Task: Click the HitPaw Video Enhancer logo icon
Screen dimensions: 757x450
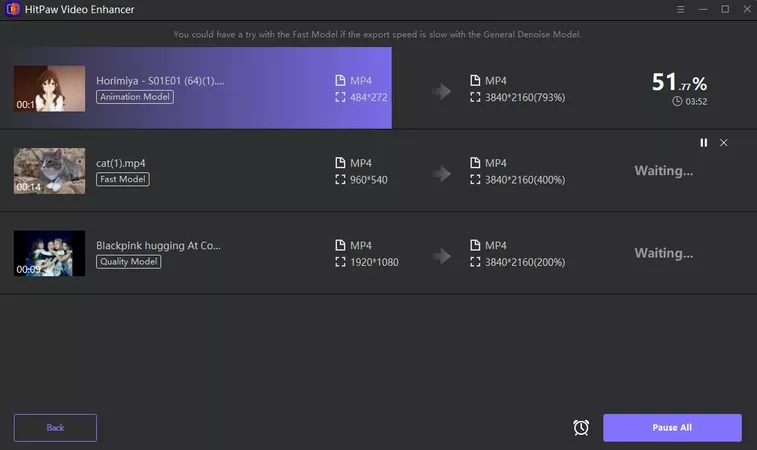Action: pyautogui.click(x=12, y=10)
